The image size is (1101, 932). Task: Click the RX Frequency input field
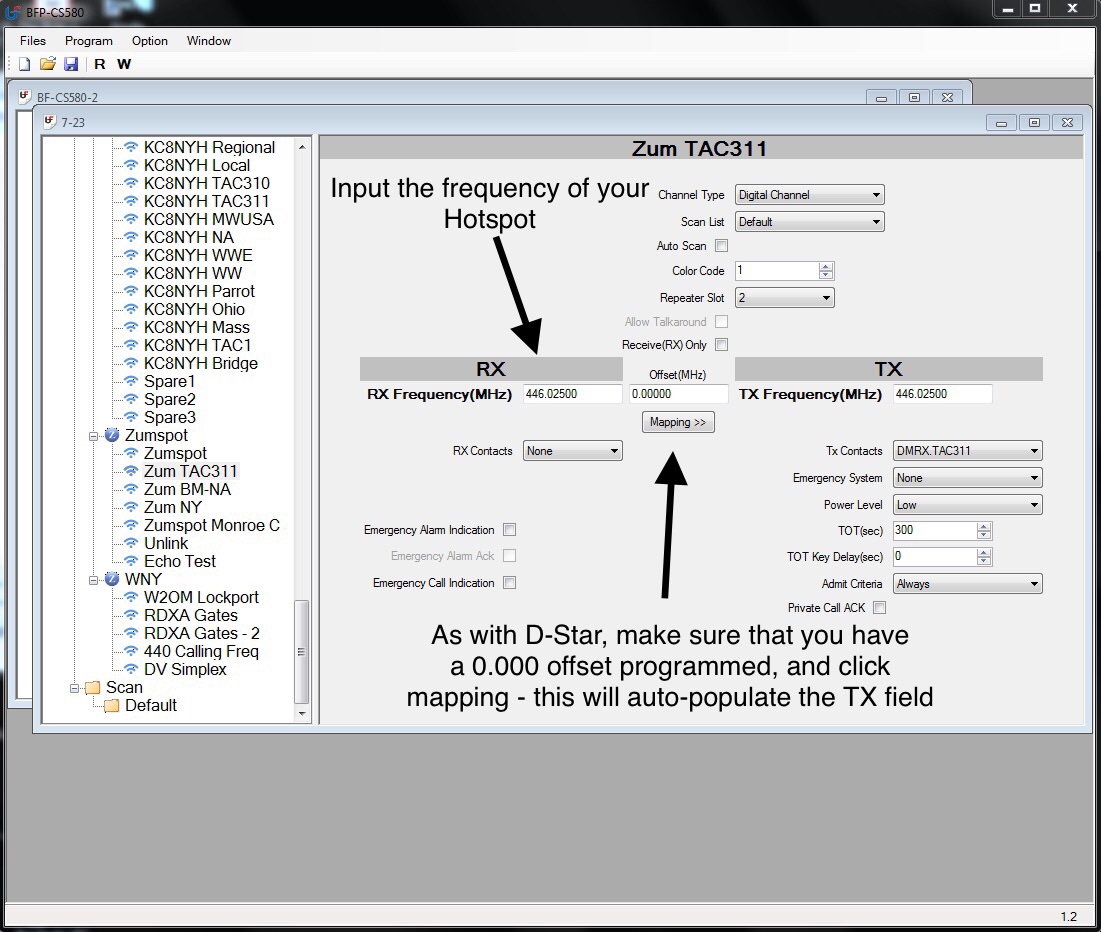[x=572, y=394]
